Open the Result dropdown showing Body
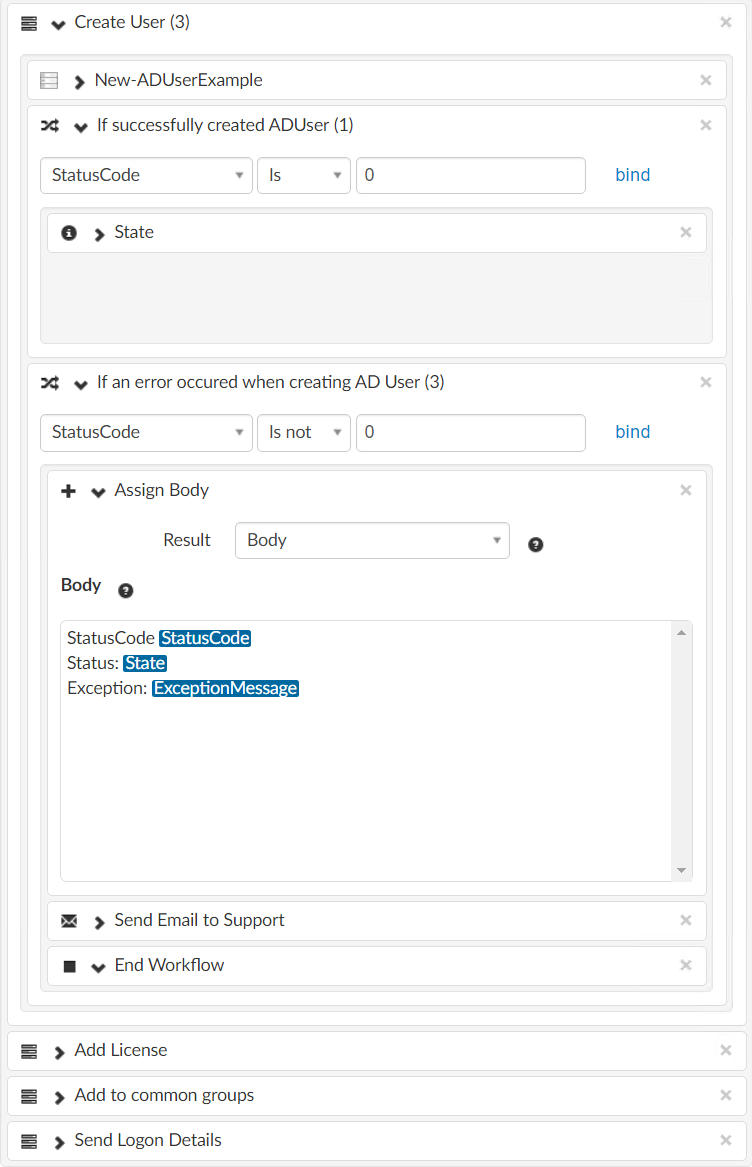Screen dimensions: 752x1167 [x=372, y=540]
